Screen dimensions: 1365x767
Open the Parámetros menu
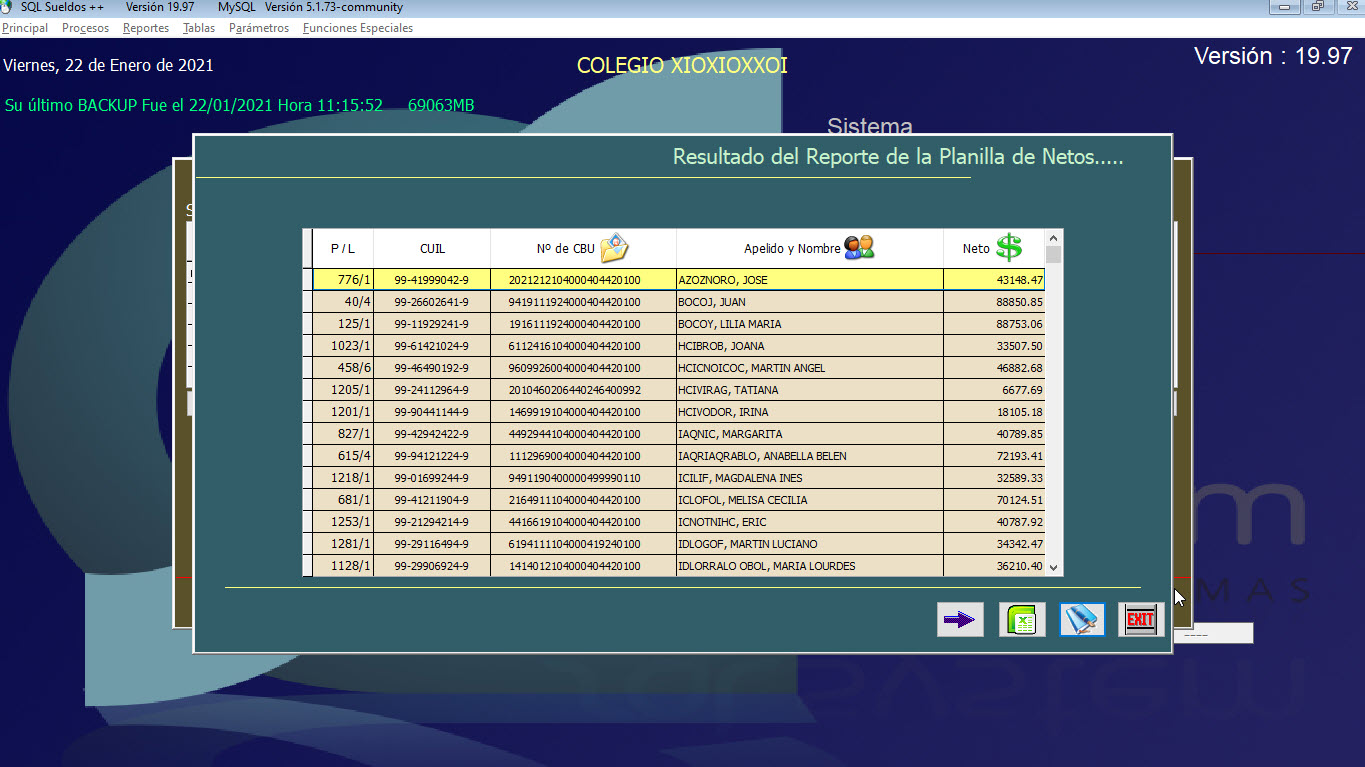point(259,28)
